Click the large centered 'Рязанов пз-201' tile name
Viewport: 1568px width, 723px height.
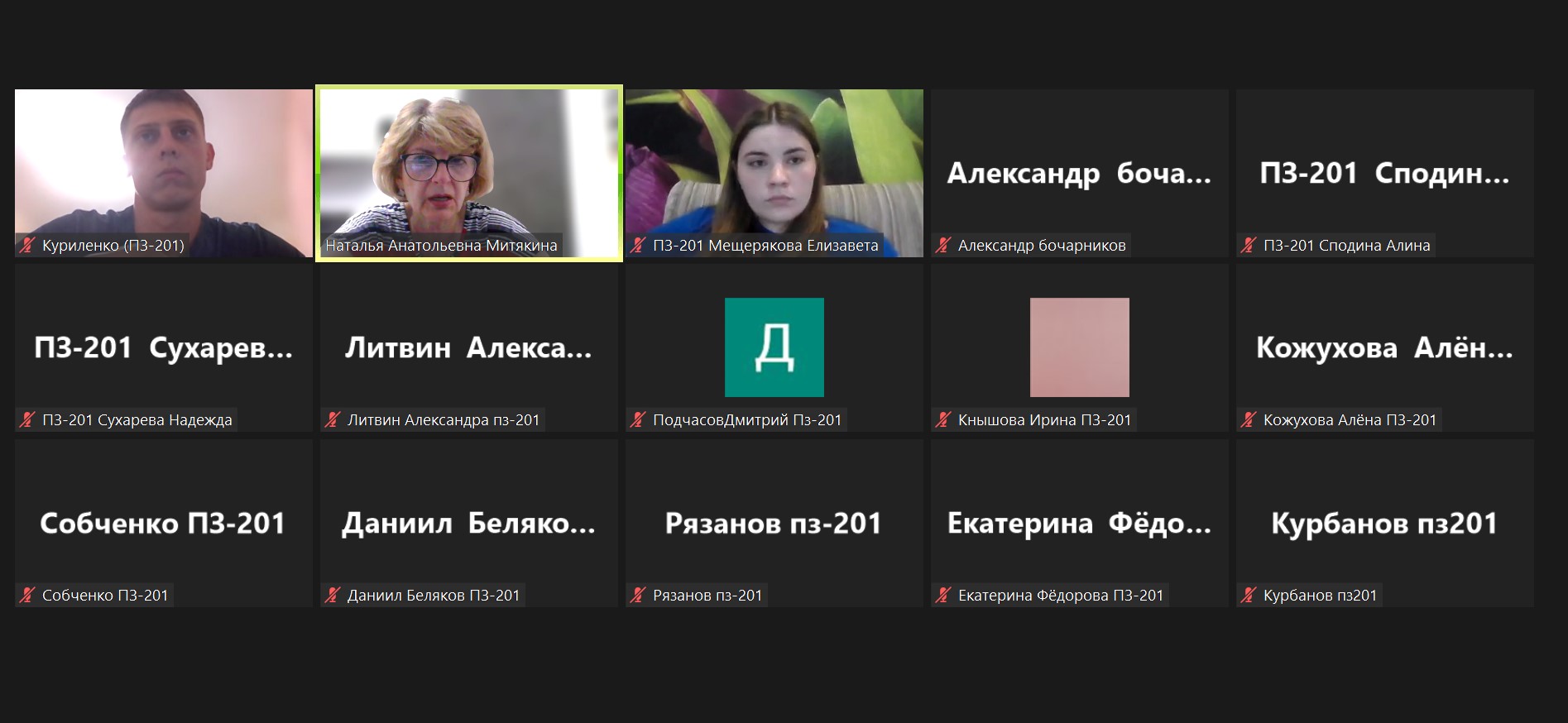point(774,523)
